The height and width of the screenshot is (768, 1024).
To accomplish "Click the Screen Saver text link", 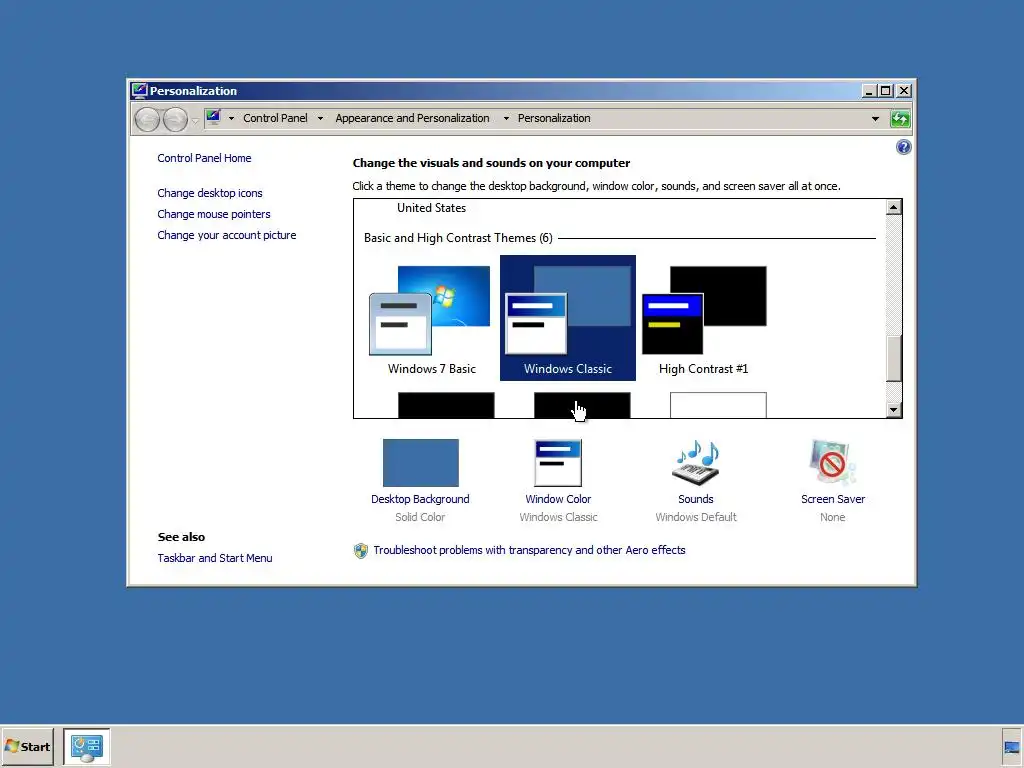I will (x=833, y=499).
